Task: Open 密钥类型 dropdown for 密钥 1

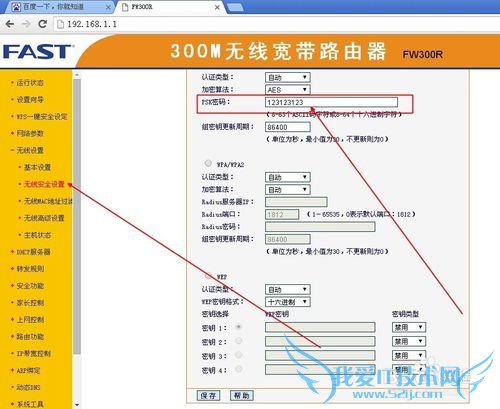Action: pyautogui.click(x=409, y=327)
